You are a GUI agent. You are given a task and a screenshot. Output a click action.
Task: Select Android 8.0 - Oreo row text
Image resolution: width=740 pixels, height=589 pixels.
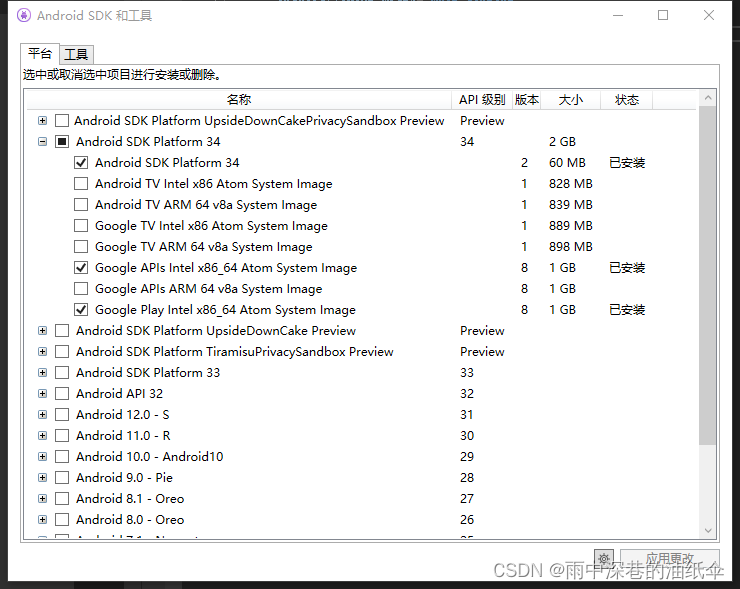click(x=130, y=520)
